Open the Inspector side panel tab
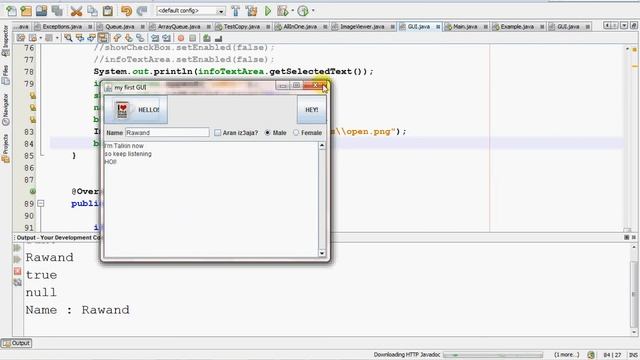 [5, 41]
